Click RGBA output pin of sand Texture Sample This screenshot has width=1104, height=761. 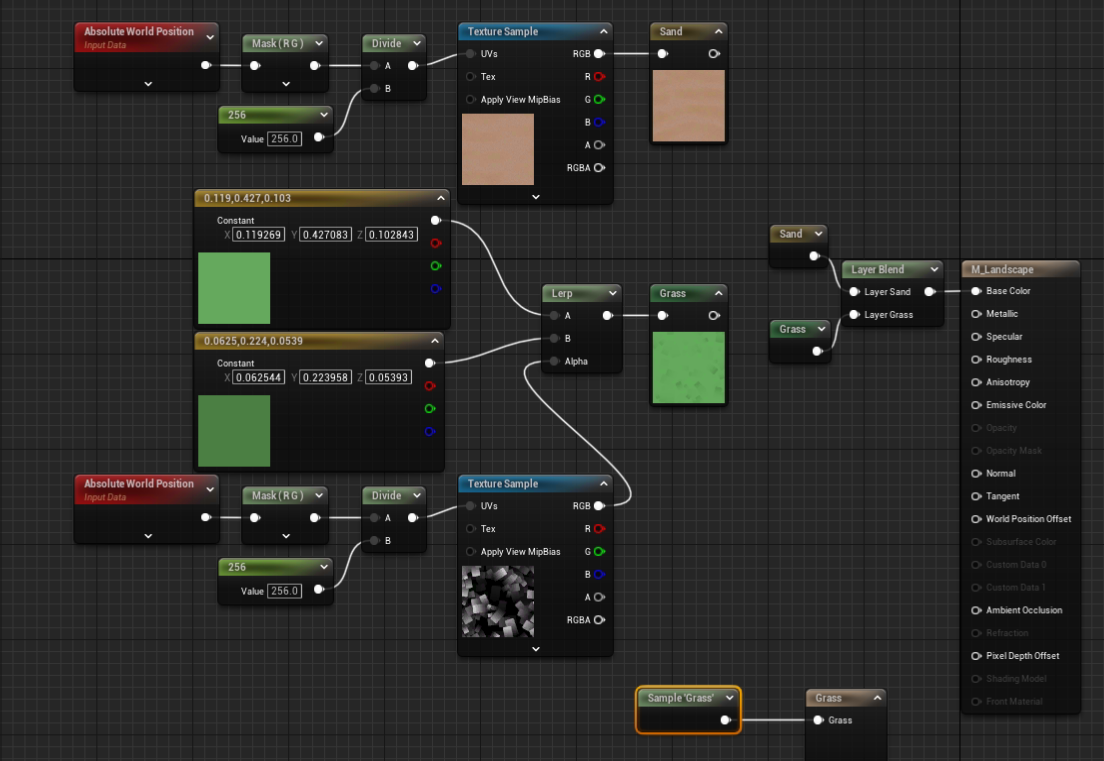coord(599,168)
